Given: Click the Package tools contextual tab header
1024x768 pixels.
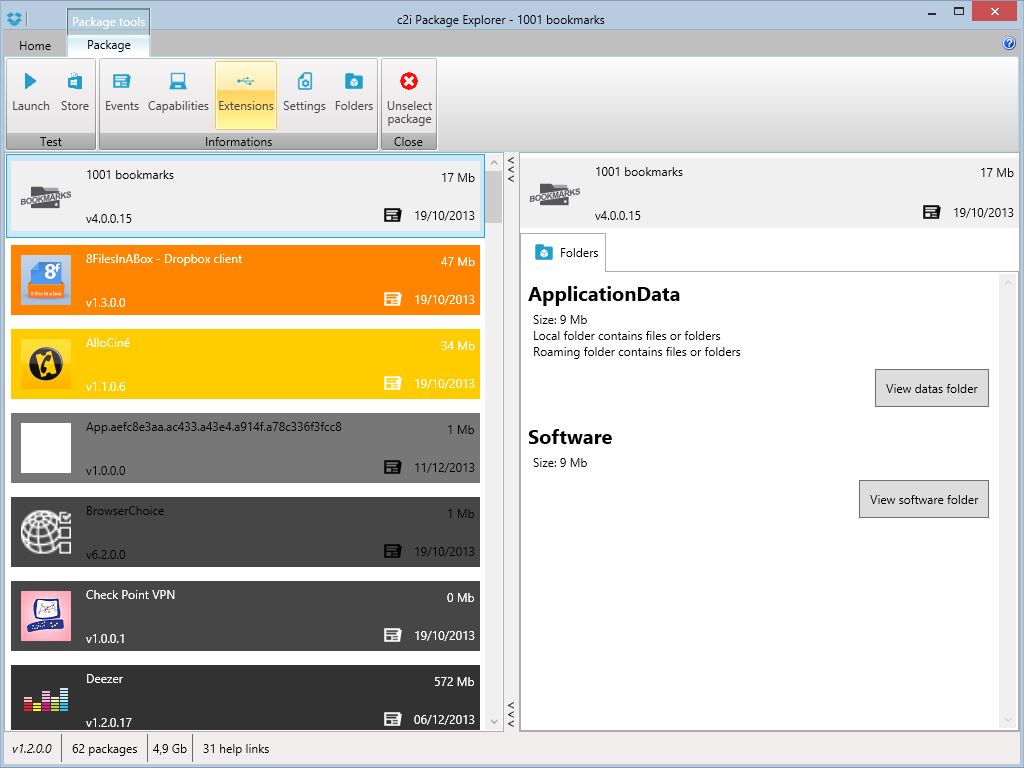Looking at the screenshot, I should coord(108,22).
